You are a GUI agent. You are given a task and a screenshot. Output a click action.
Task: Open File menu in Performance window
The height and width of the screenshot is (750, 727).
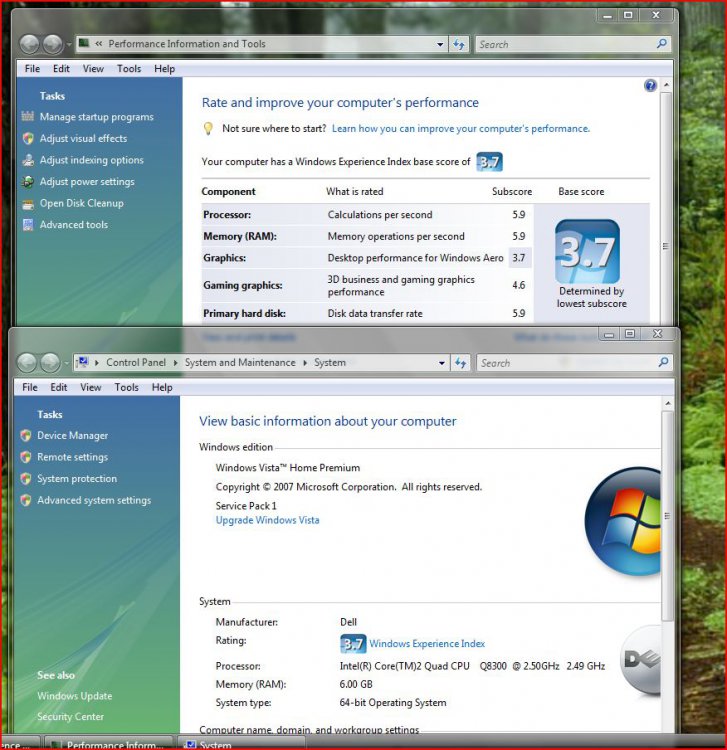[x=32, y=68]
